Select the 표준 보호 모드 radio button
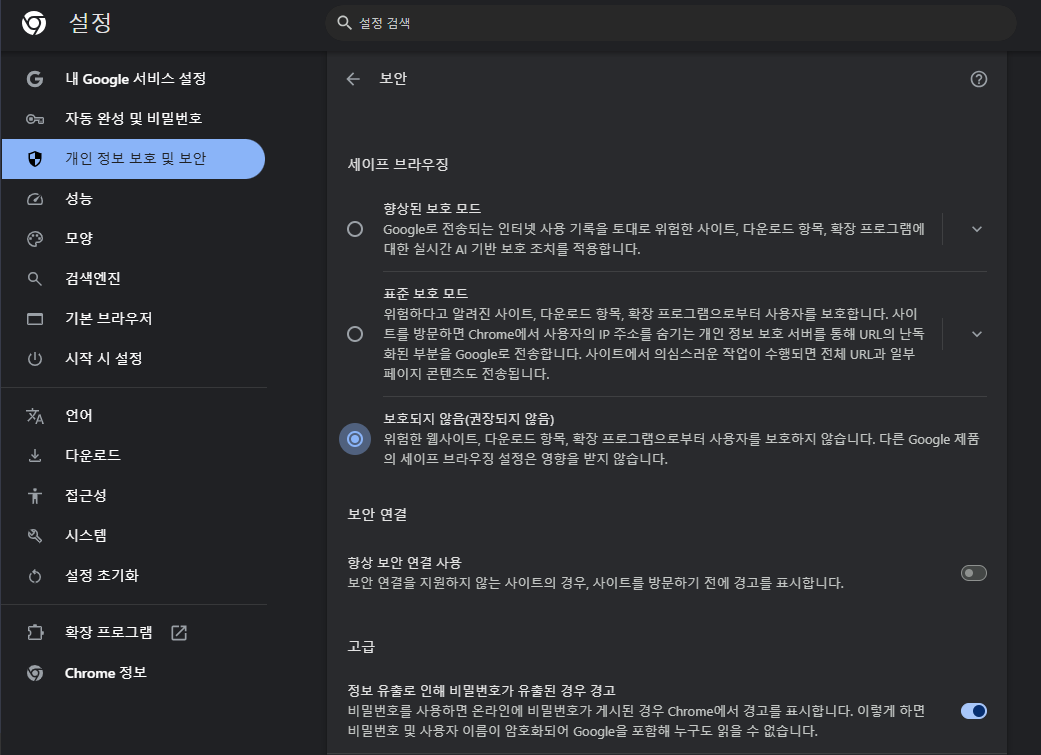The image size is (1041, 755). coord(355,334)
